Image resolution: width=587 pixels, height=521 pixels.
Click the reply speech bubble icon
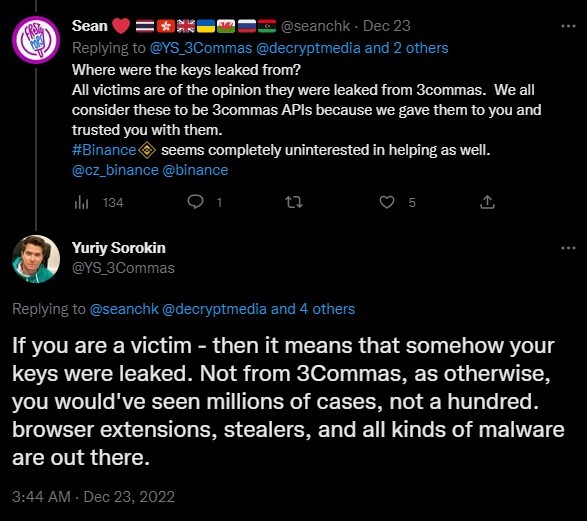click(195, 202)
